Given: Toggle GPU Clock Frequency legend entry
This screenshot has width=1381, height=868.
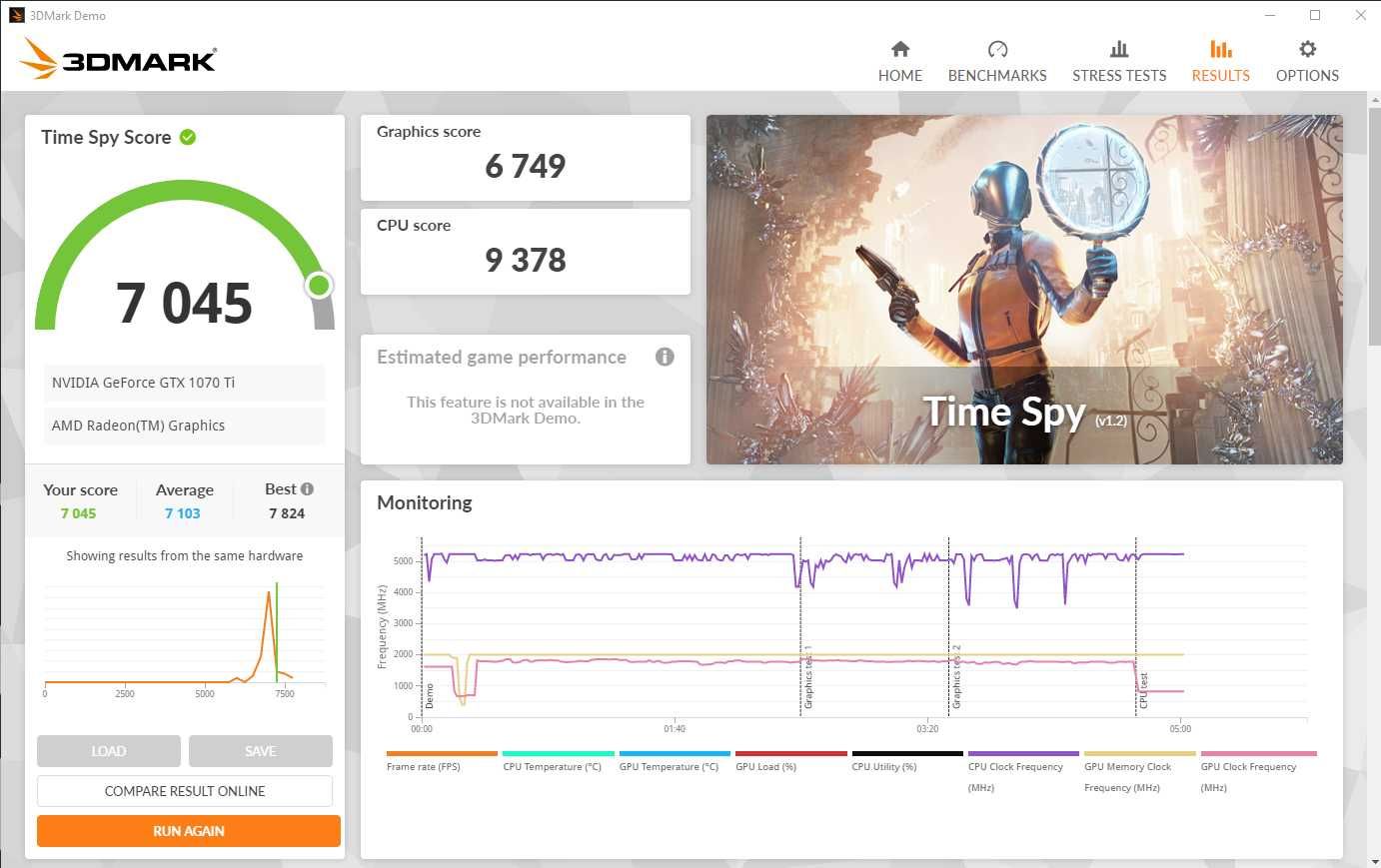Looking at the screenshot, I should coord(1258,771).
